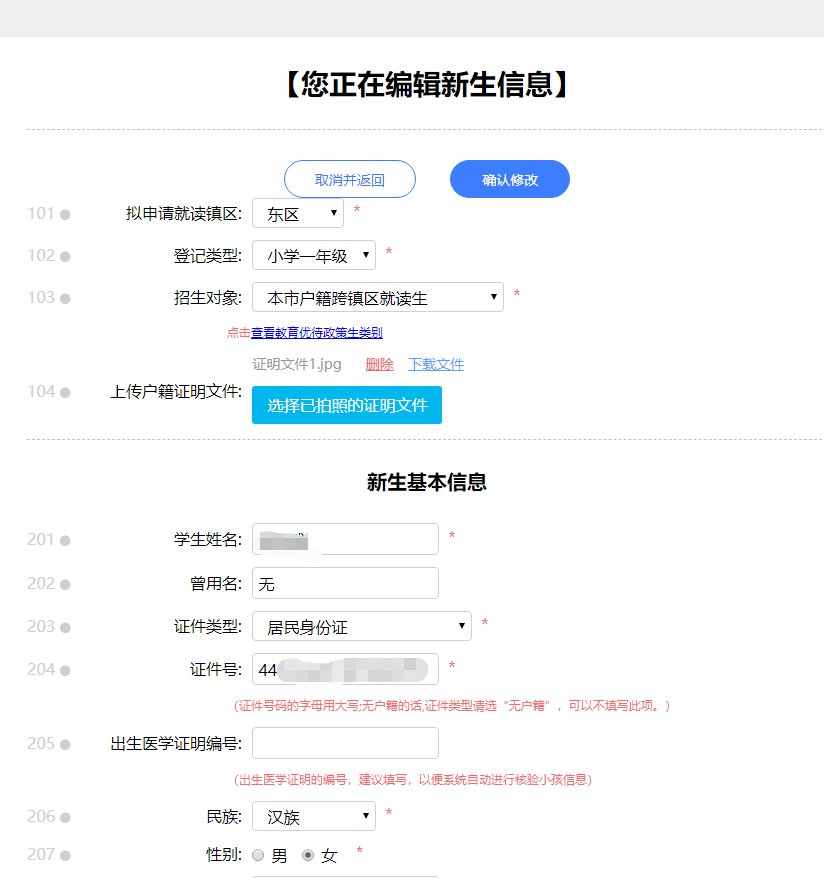This screenshot has width=824, height=878.
Task: Click the red hint 出生医学证明的编号，建议填写
Action: tap(413, 779)
